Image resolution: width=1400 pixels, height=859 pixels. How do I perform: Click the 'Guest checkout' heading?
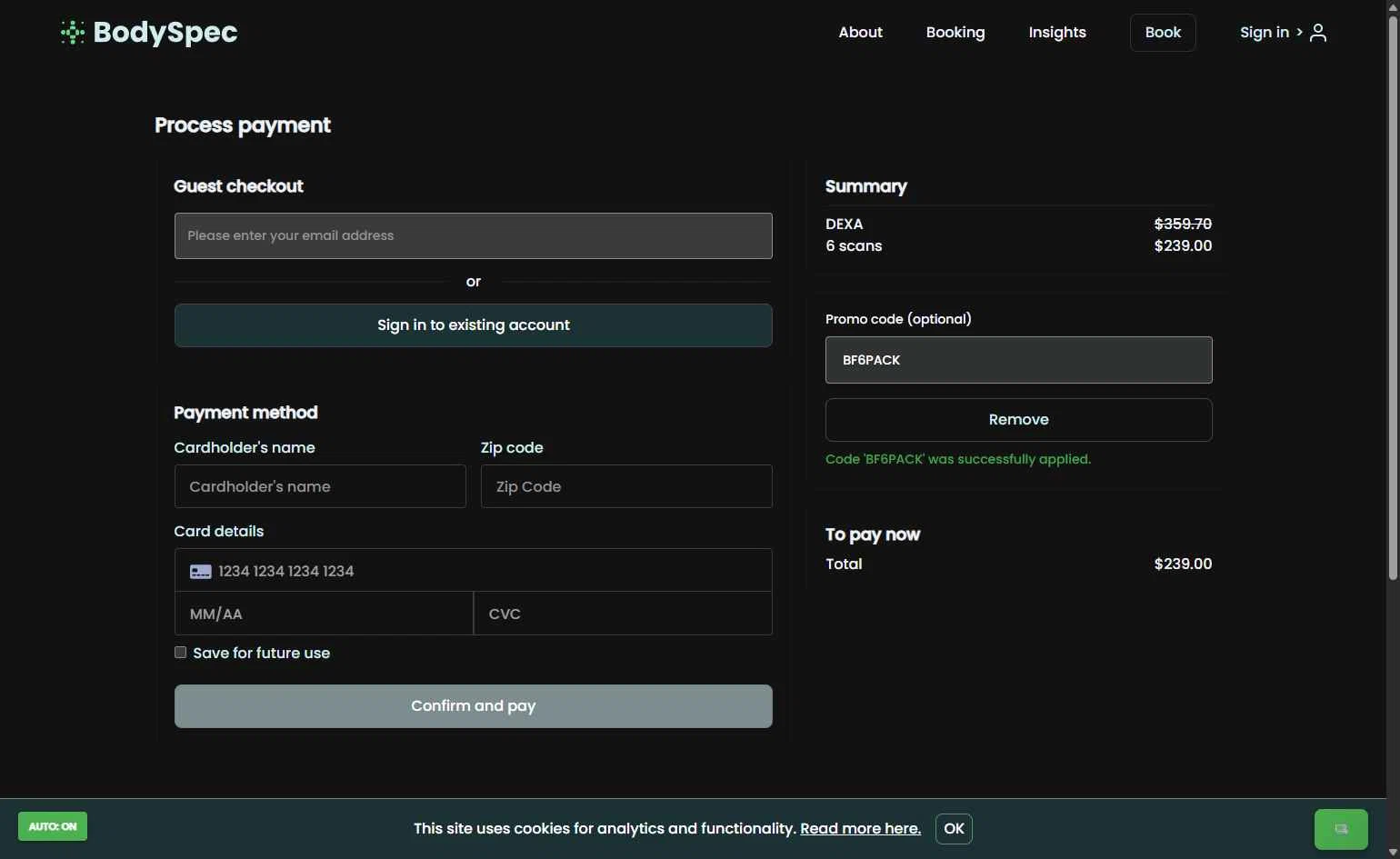pos(238,186)
